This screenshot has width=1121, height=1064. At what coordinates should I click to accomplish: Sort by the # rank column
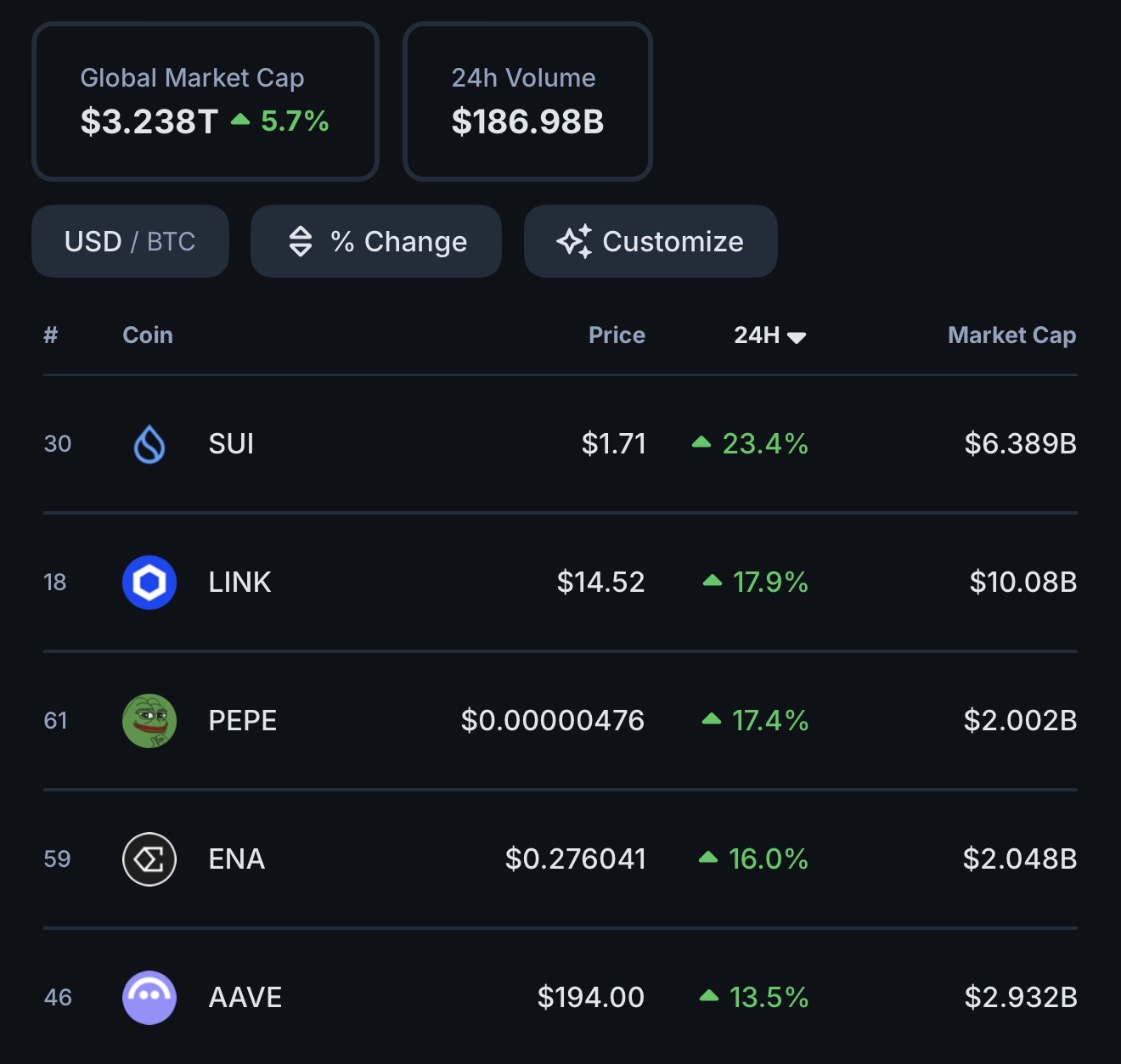pyautogui.click(x=51, y=335)
